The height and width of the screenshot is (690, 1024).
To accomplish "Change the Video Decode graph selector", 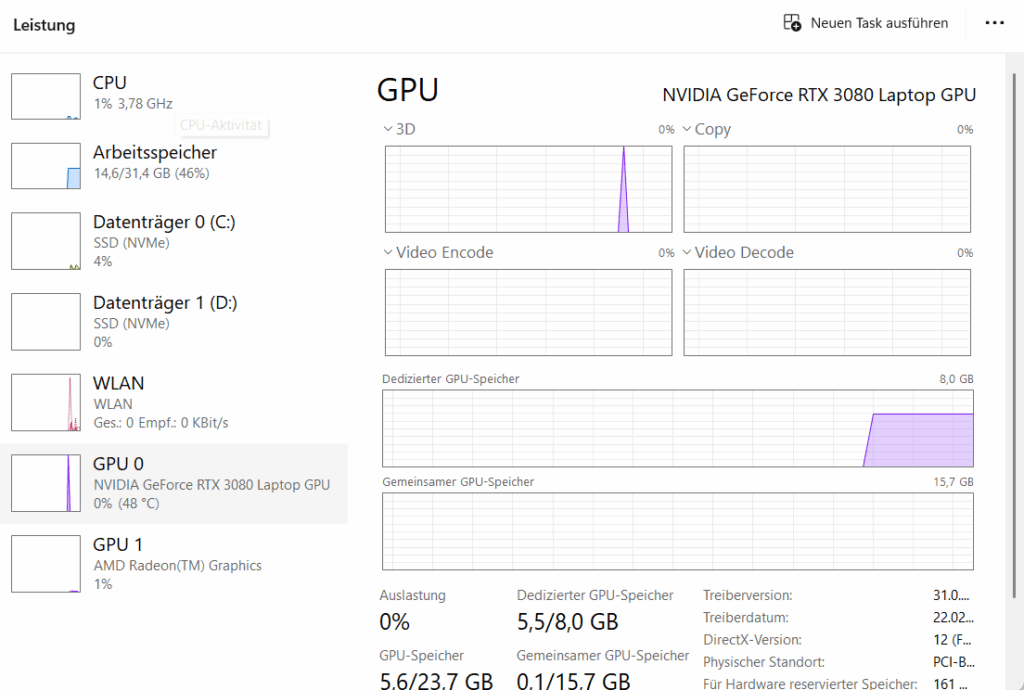I will 687,253.
